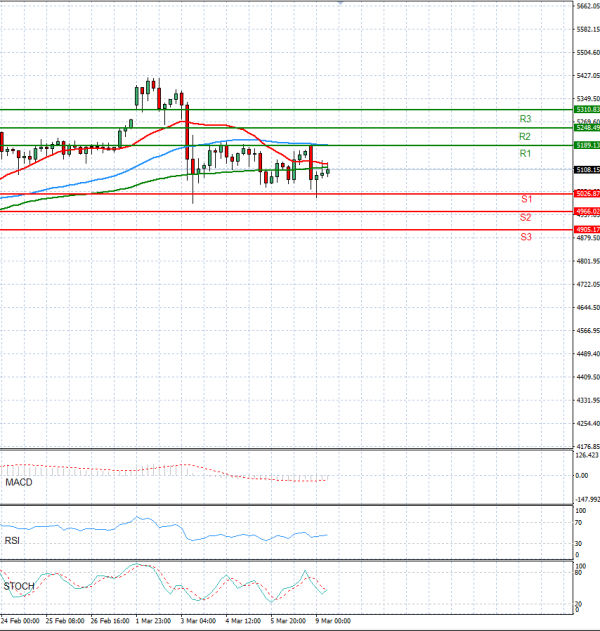Click the chart shift triangle marker at top

tap(338, 4)
